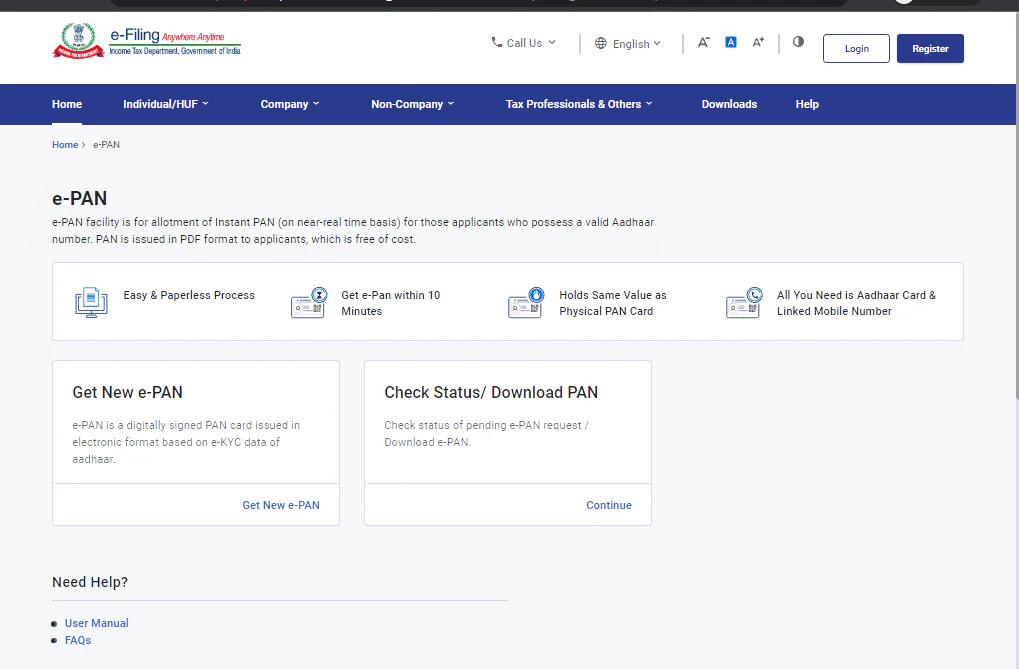
Task: Decrease font size with the A- icon
Action: pyautogui.click(x=704, y=42)
